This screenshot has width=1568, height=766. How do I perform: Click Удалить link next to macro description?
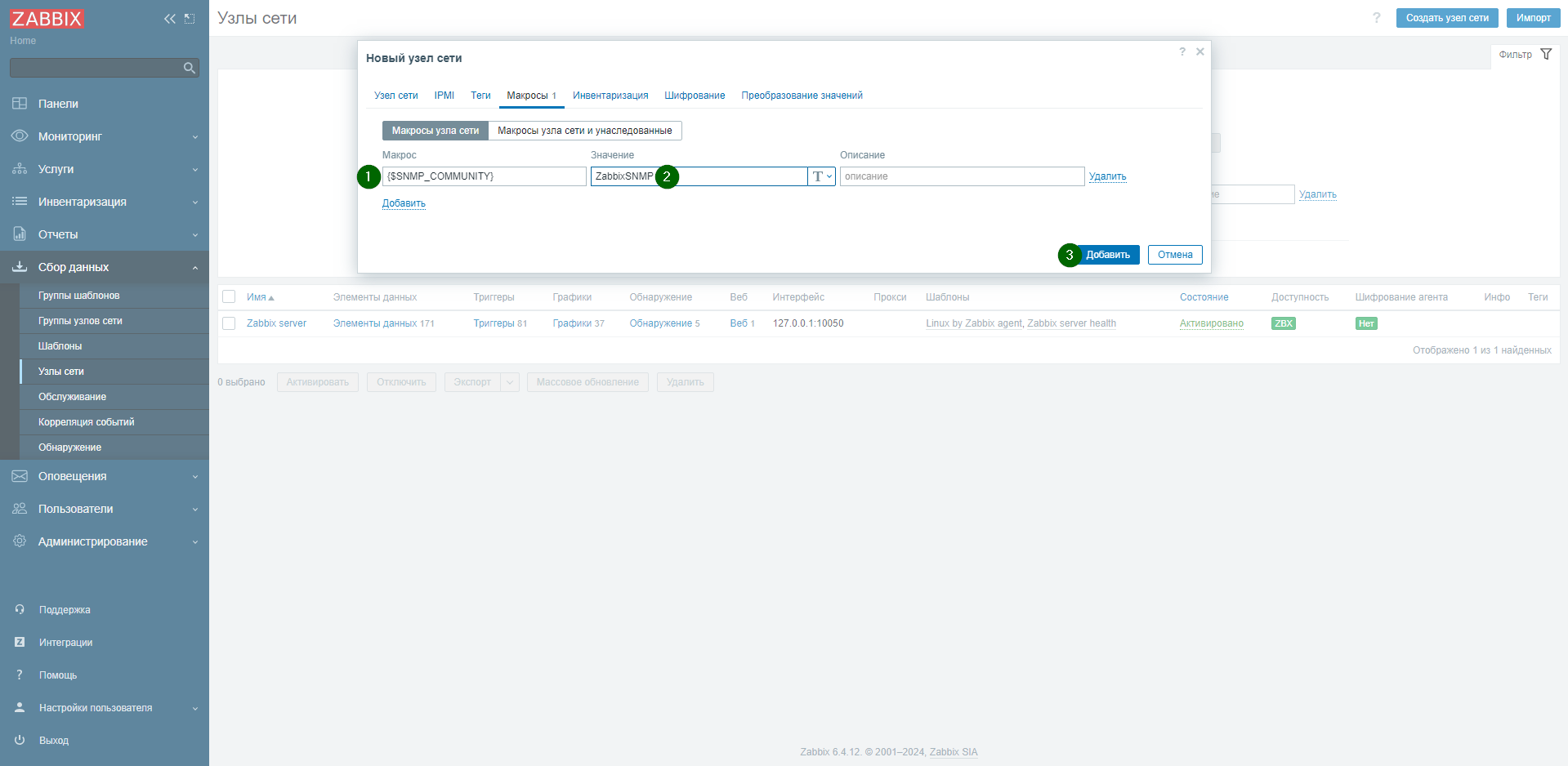pyautogui.click(x=1107, y=176)
